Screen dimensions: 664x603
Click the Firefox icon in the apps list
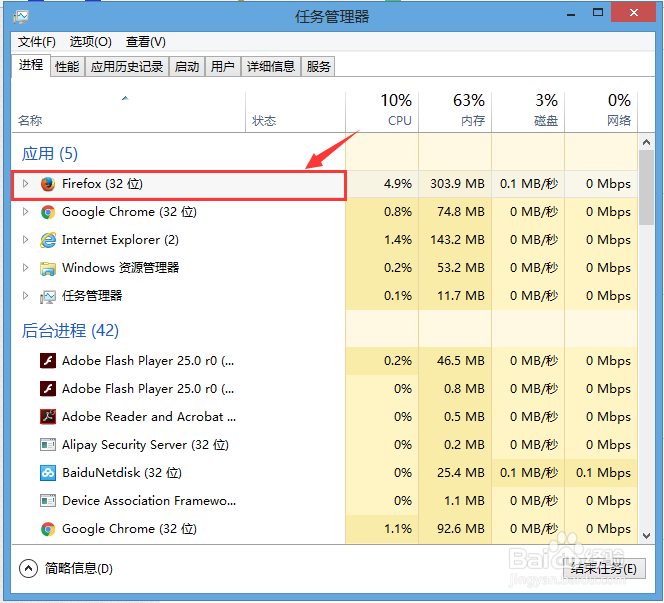pos(48,184)
